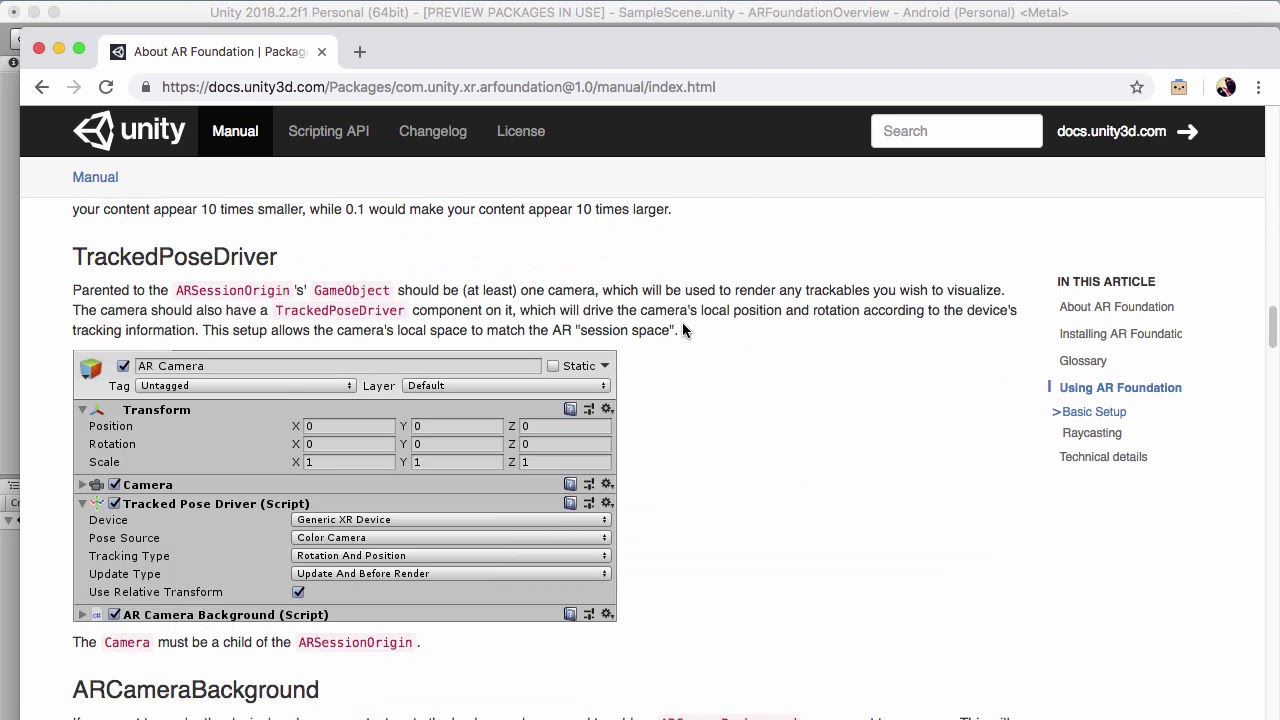The image size is (1280, 720).
Task: Click Transform preset sliders icon
Action: coord(589,409)
